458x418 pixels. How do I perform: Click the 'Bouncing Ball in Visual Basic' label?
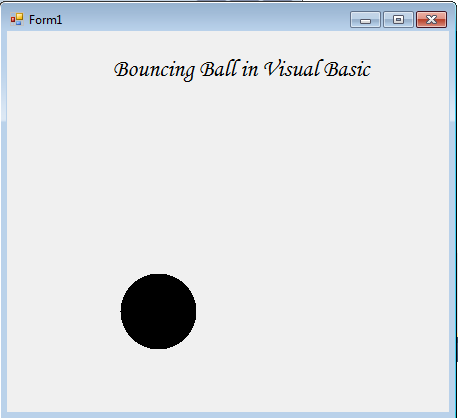pyautogui.click(x=242, y=70)
